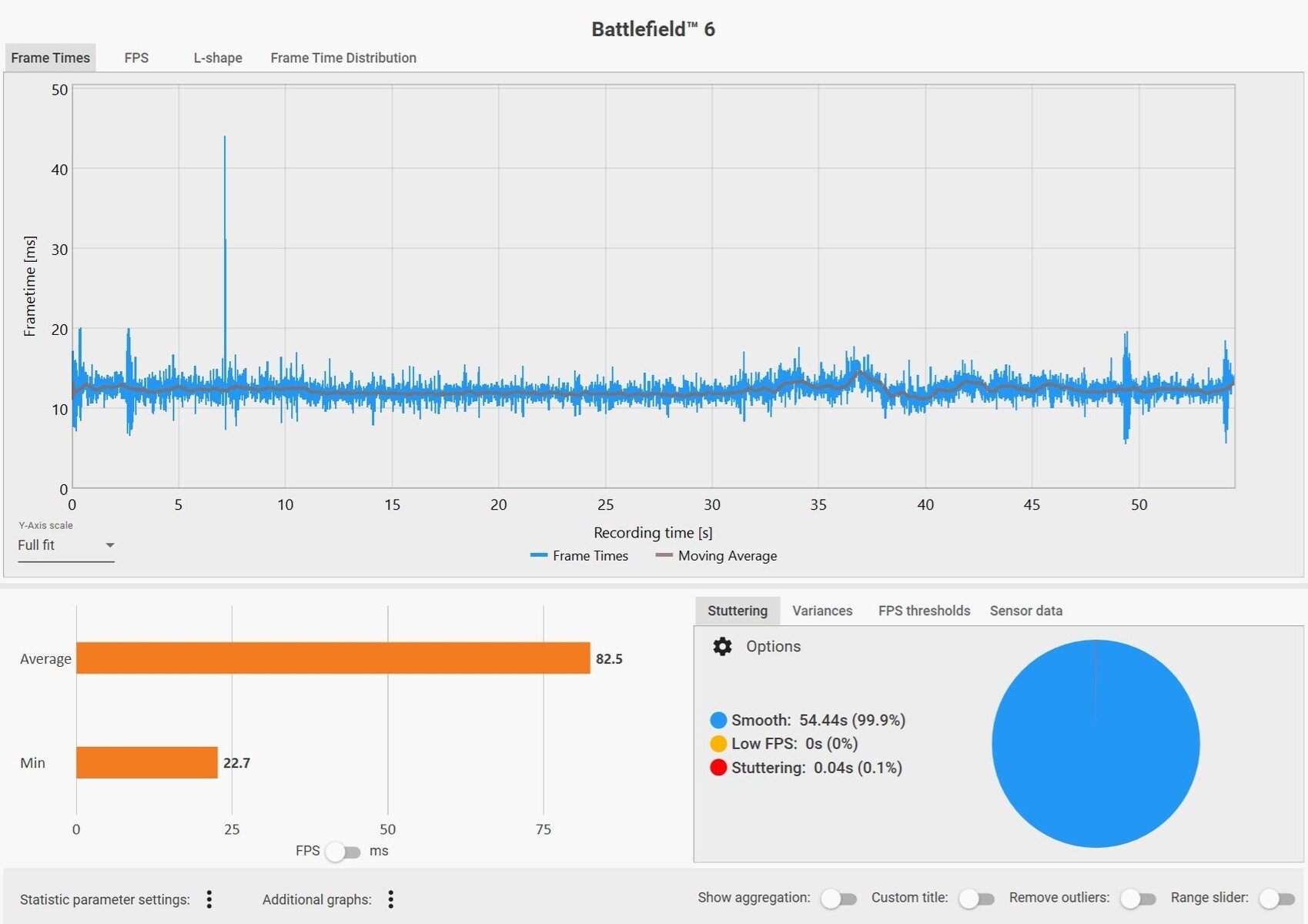
Task: Click the Options gear icon
Action: pyautogui.click(x=722, y=647)
